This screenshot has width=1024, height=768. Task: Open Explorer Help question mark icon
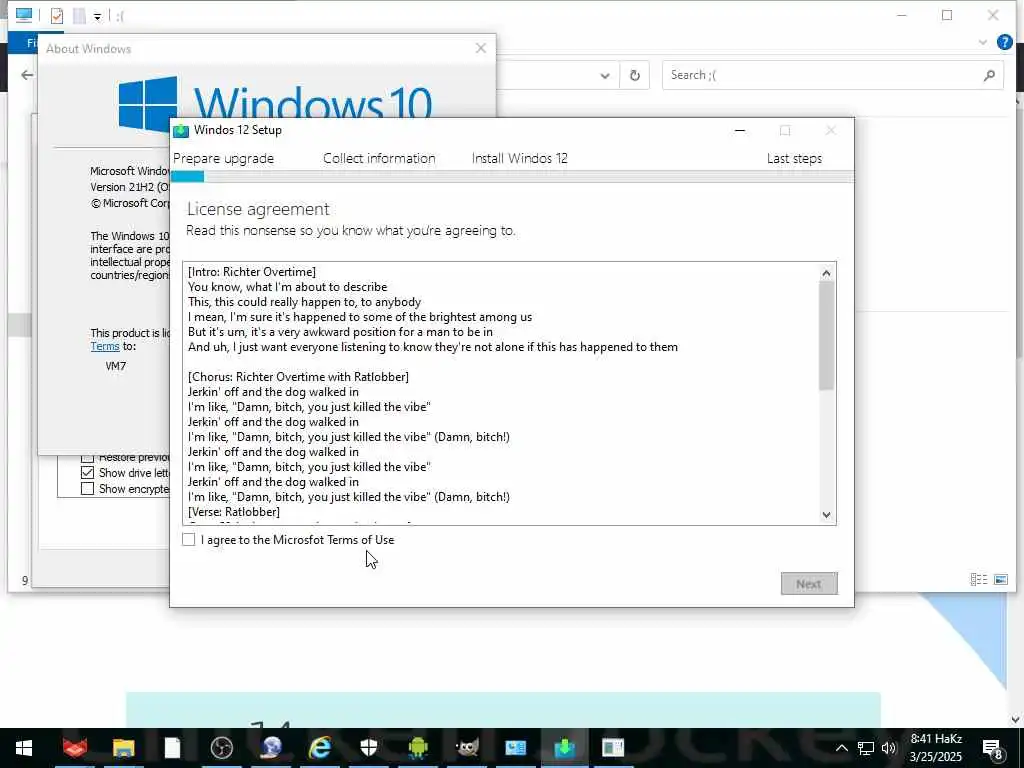click(1004, 42)
